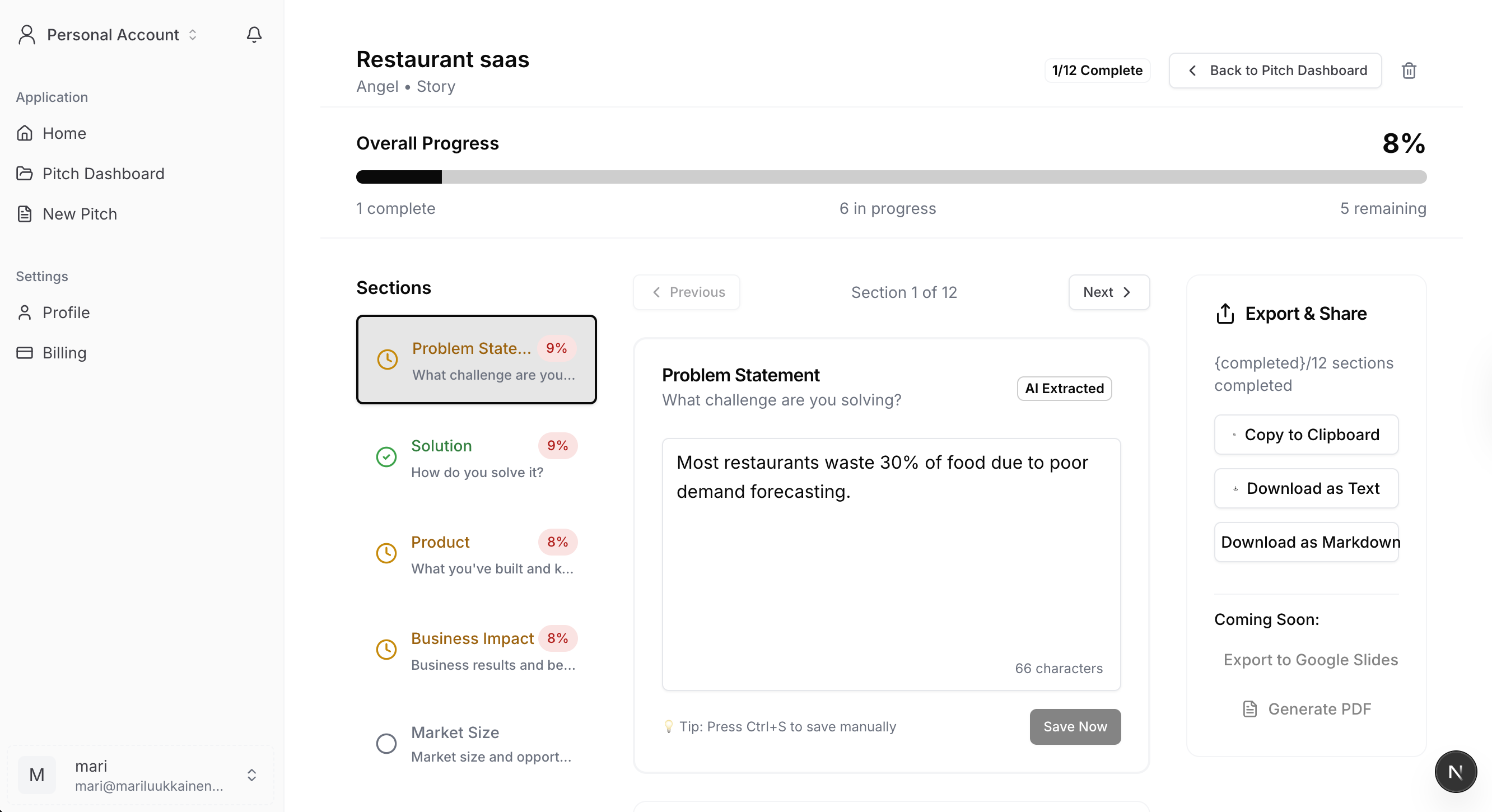
Task: Click the Market Size empty status circle
Action: point(386,743)
